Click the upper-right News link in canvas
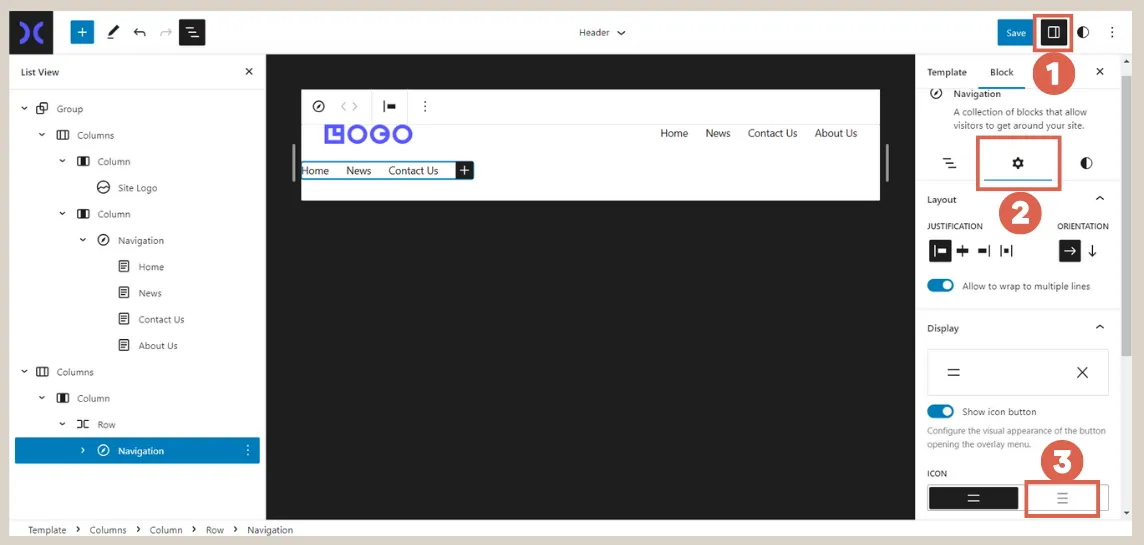1144x545 pixels. (x=718, y=134)
